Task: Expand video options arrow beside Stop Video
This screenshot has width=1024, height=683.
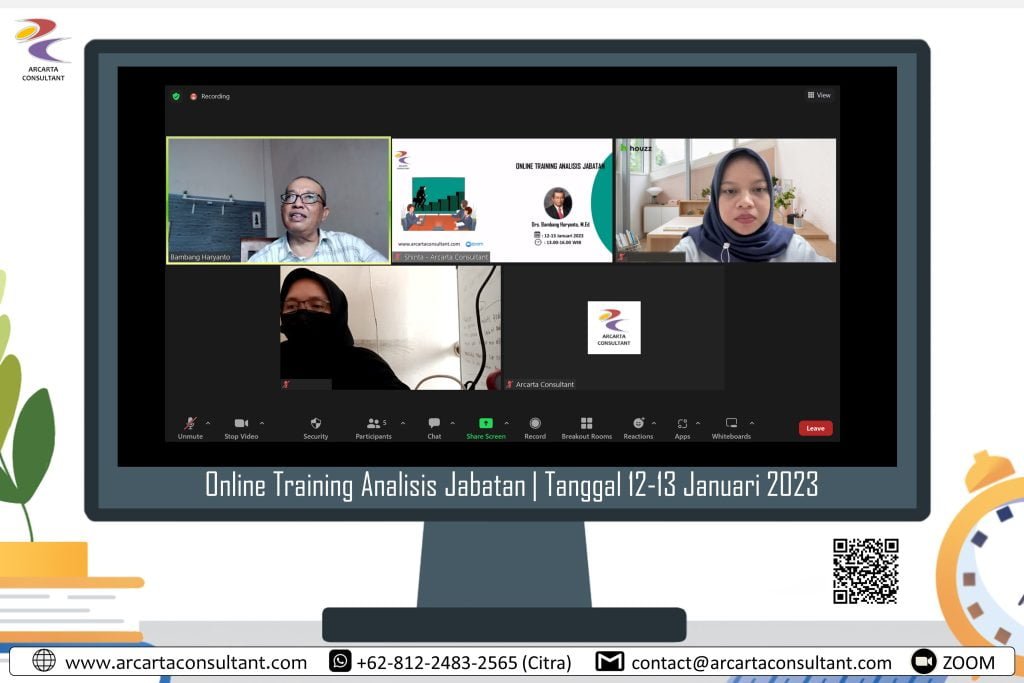Action: coord(262,422)
